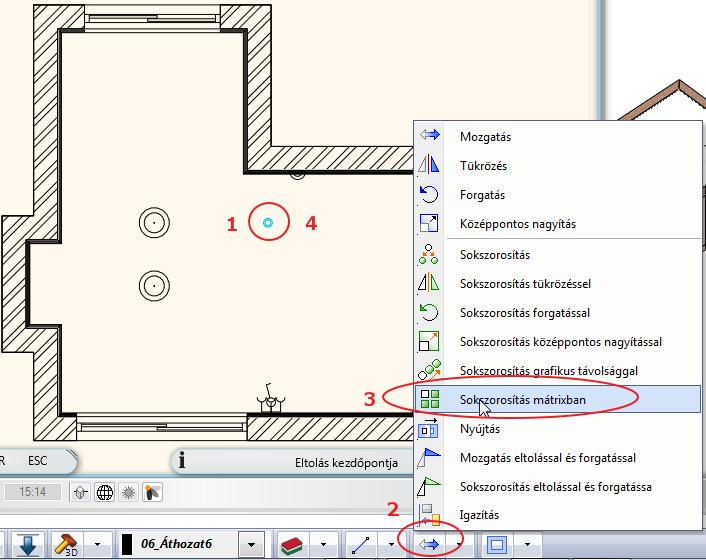The width and height of the screenshot is (706, 560).
Task: Open the material brick dropdown arrow
Action: click(323, 545)
